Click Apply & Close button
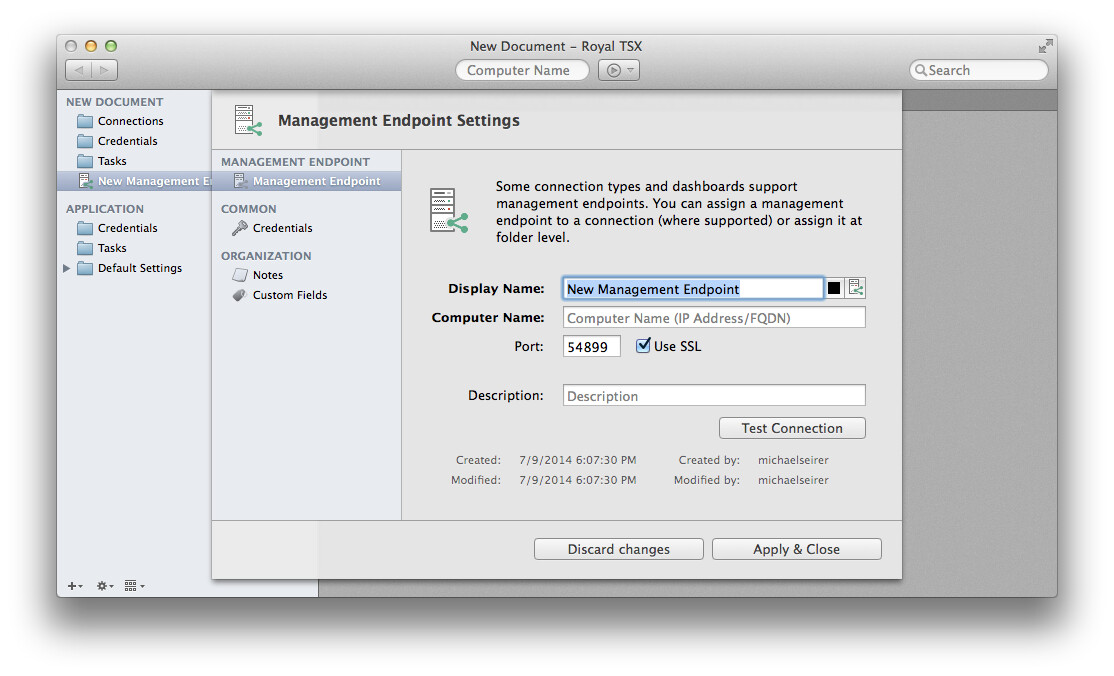The height and width of the screenshot is (676, 1114). click(796, 549)
